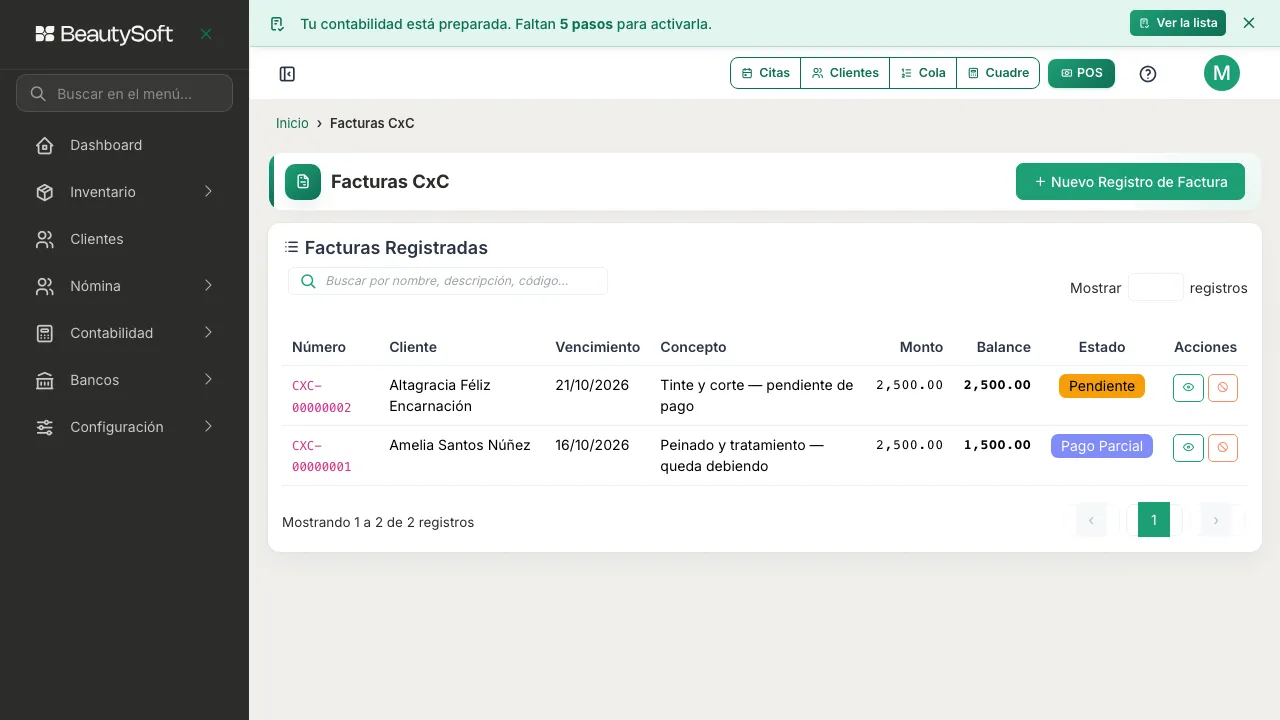The width and height of the screenshot is (1280, 720).
Task: Click magnifier icon in invoice search
Action: click(x=309, y=281)
